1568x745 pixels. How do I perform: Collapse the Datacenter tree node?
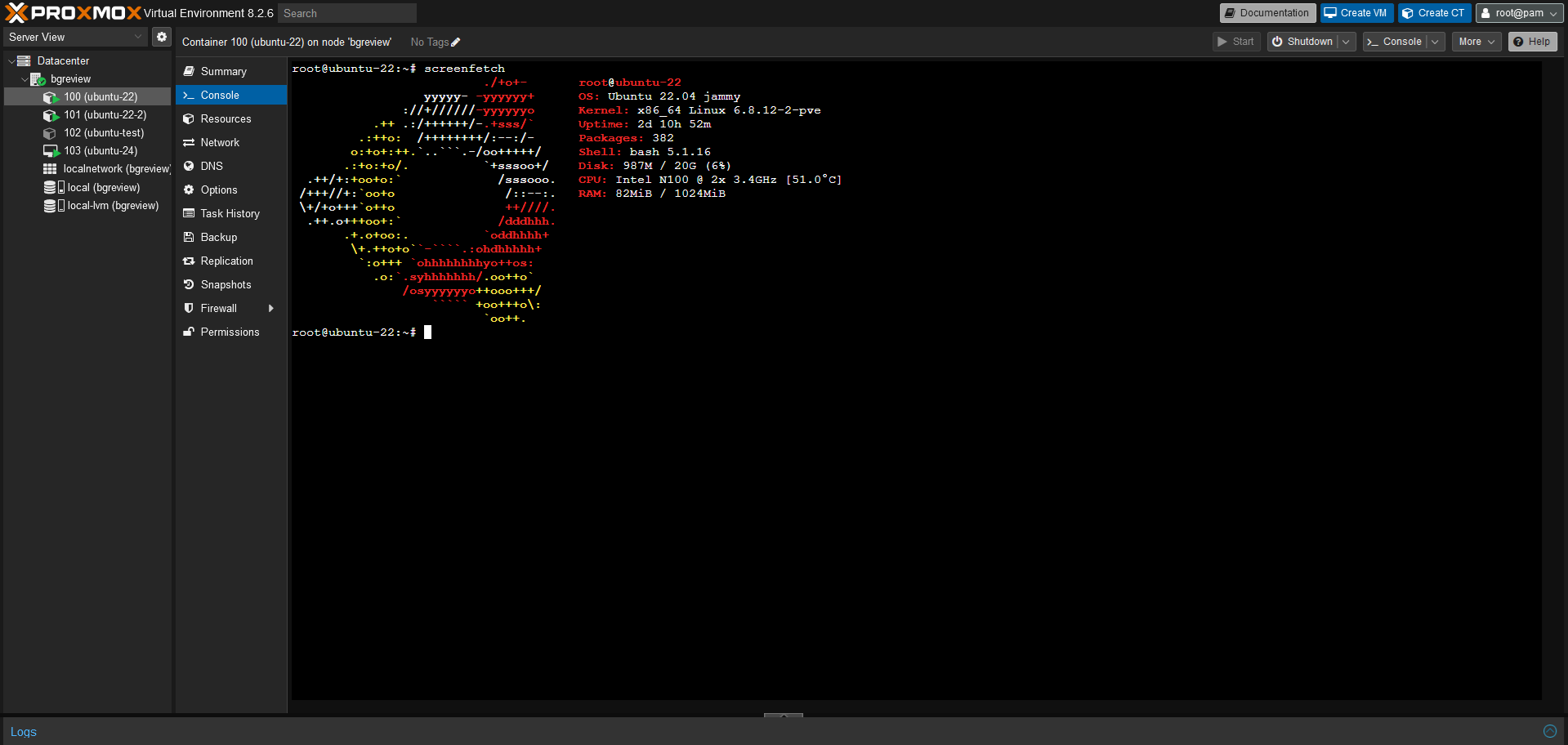click(11, 61)
